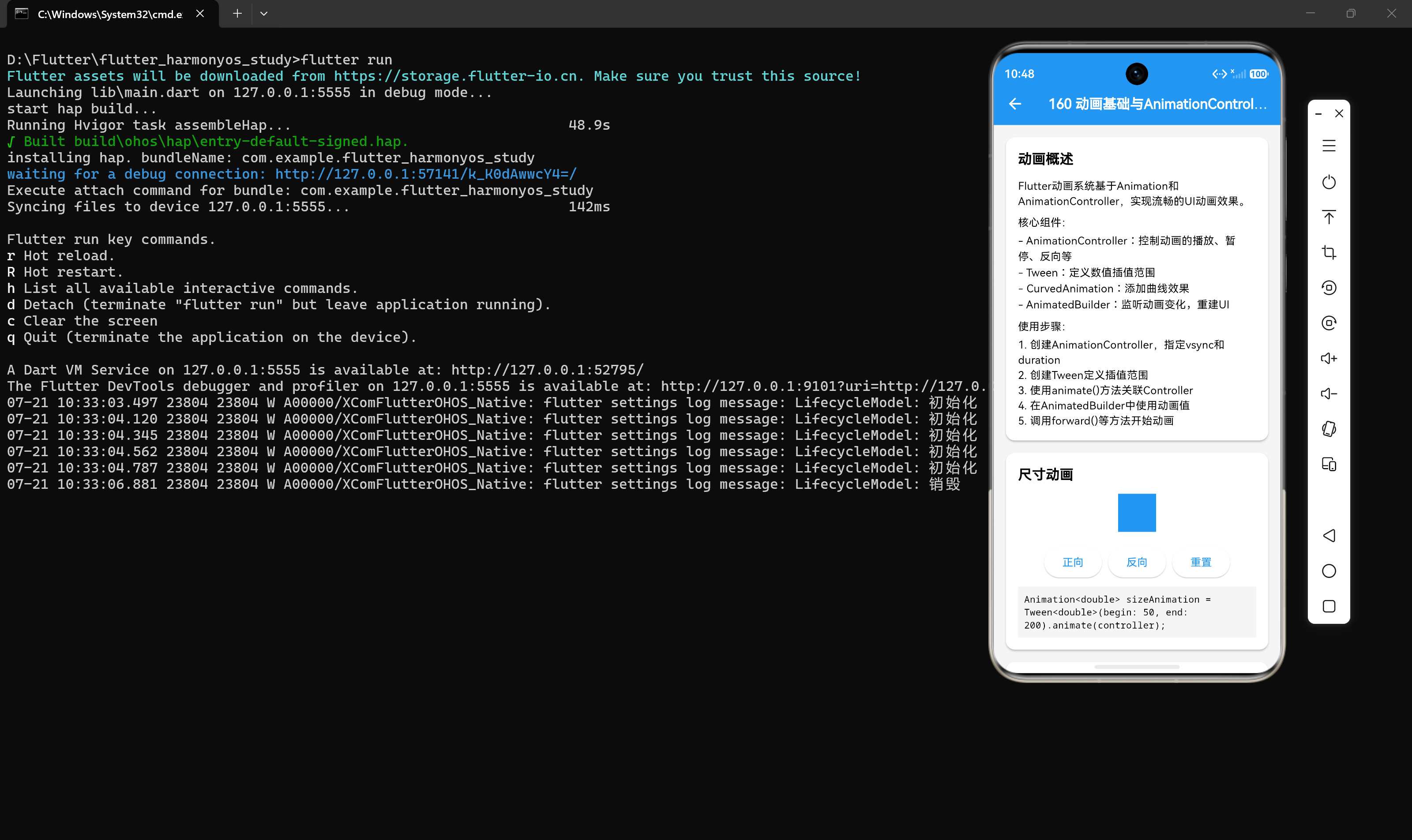Rotate emulator screen counter-clockwise

tap(1329, 288)
